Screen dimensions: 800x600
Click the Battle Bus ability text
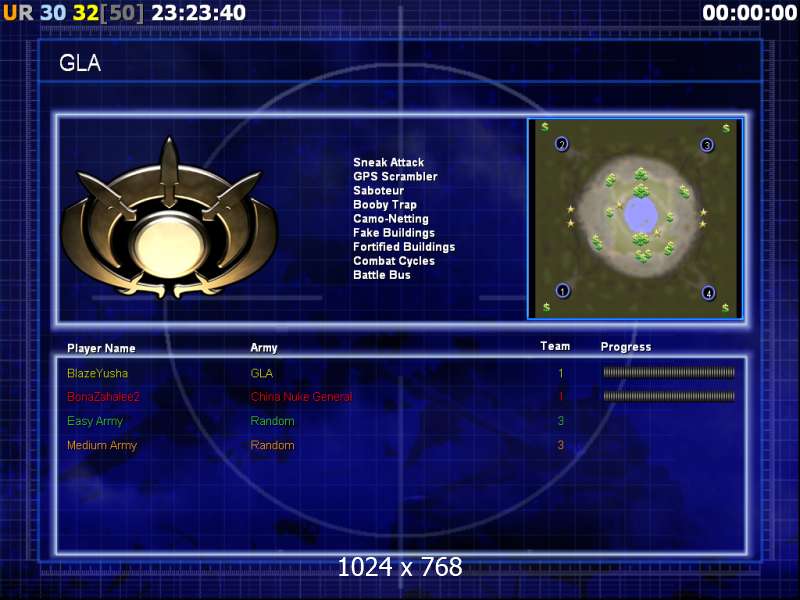click(x=382, y=275)
